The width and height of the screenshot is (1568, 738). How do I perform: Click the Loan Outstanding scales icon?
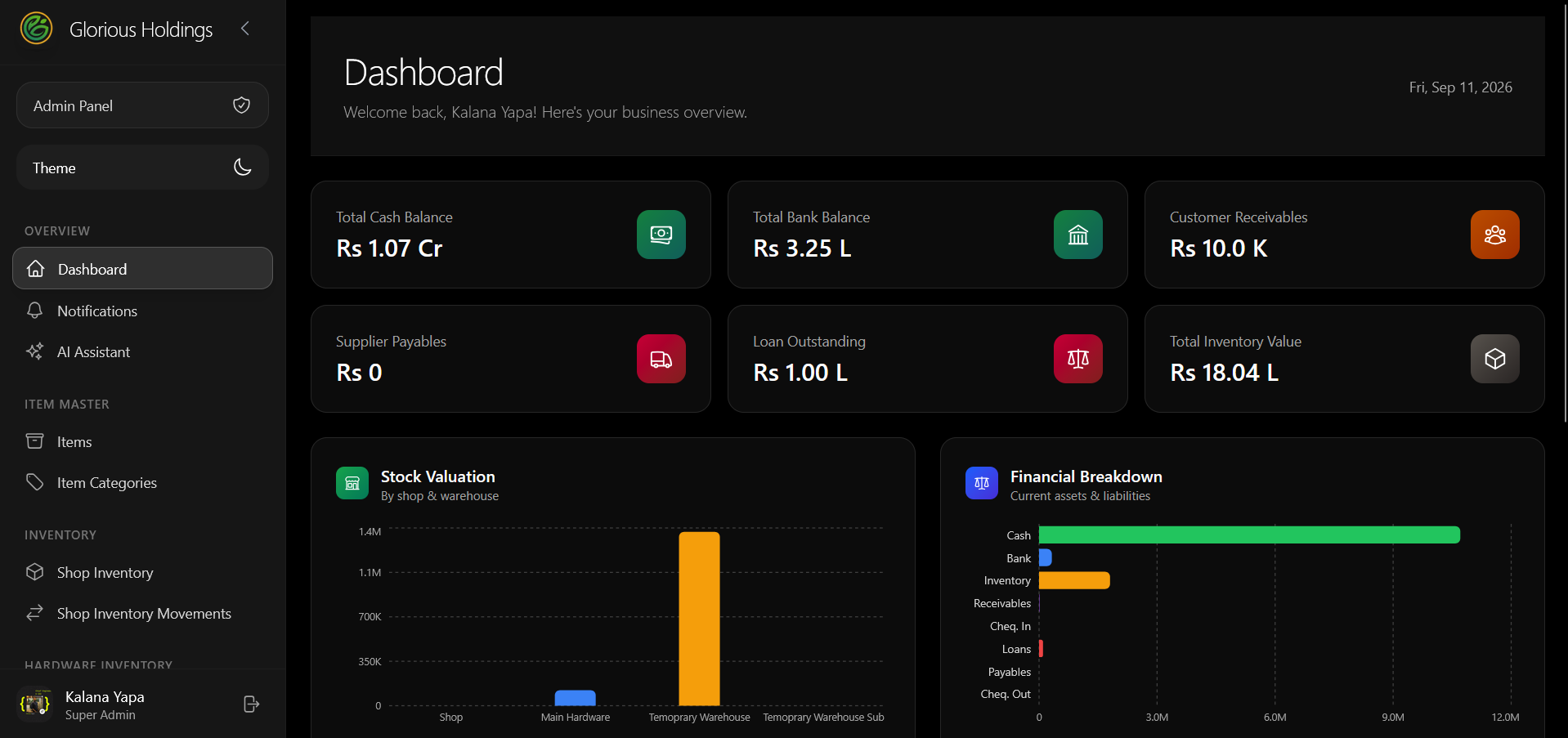(1078, 359)
